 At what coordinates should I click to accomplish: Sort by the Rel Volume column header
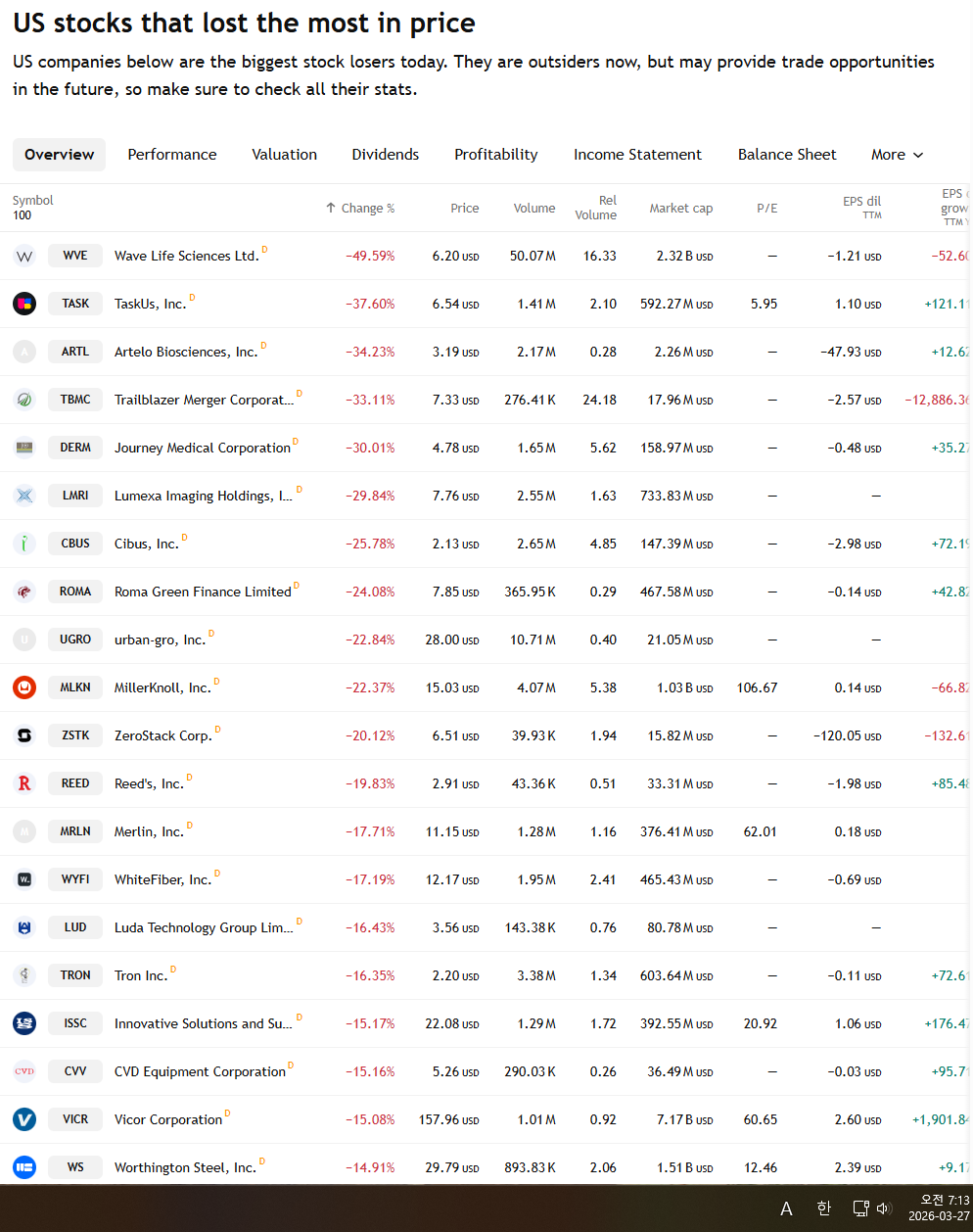coord(596,208)
